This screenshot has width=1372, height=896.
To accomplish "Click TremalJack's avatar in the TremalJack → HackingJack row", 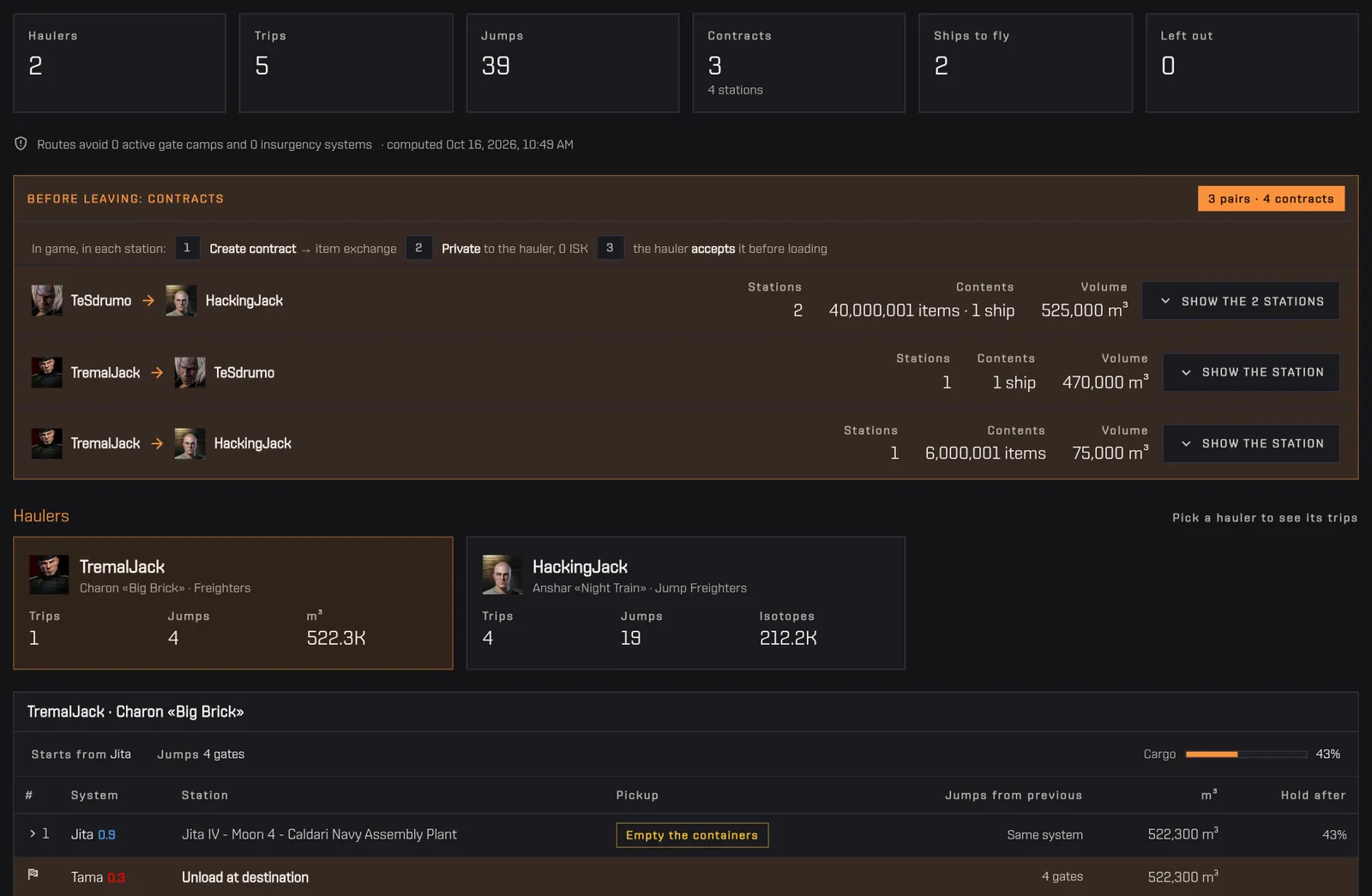I will click(47, 443).
